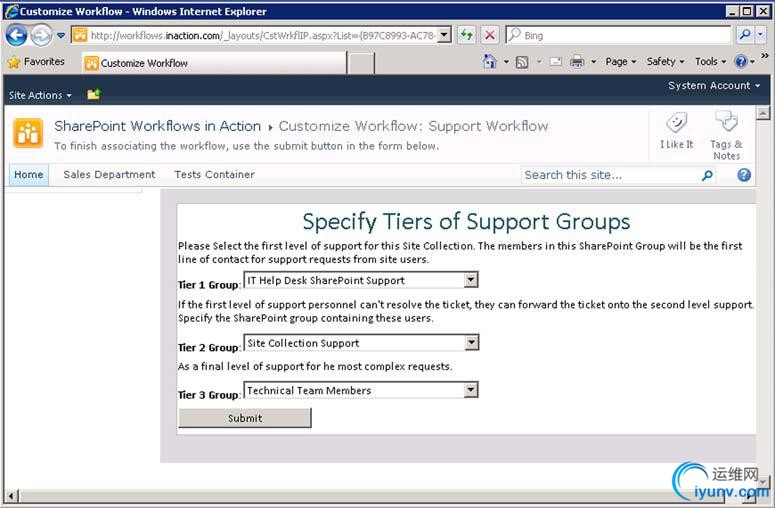Click the red Stop loading icon

(x=490, y=35)
